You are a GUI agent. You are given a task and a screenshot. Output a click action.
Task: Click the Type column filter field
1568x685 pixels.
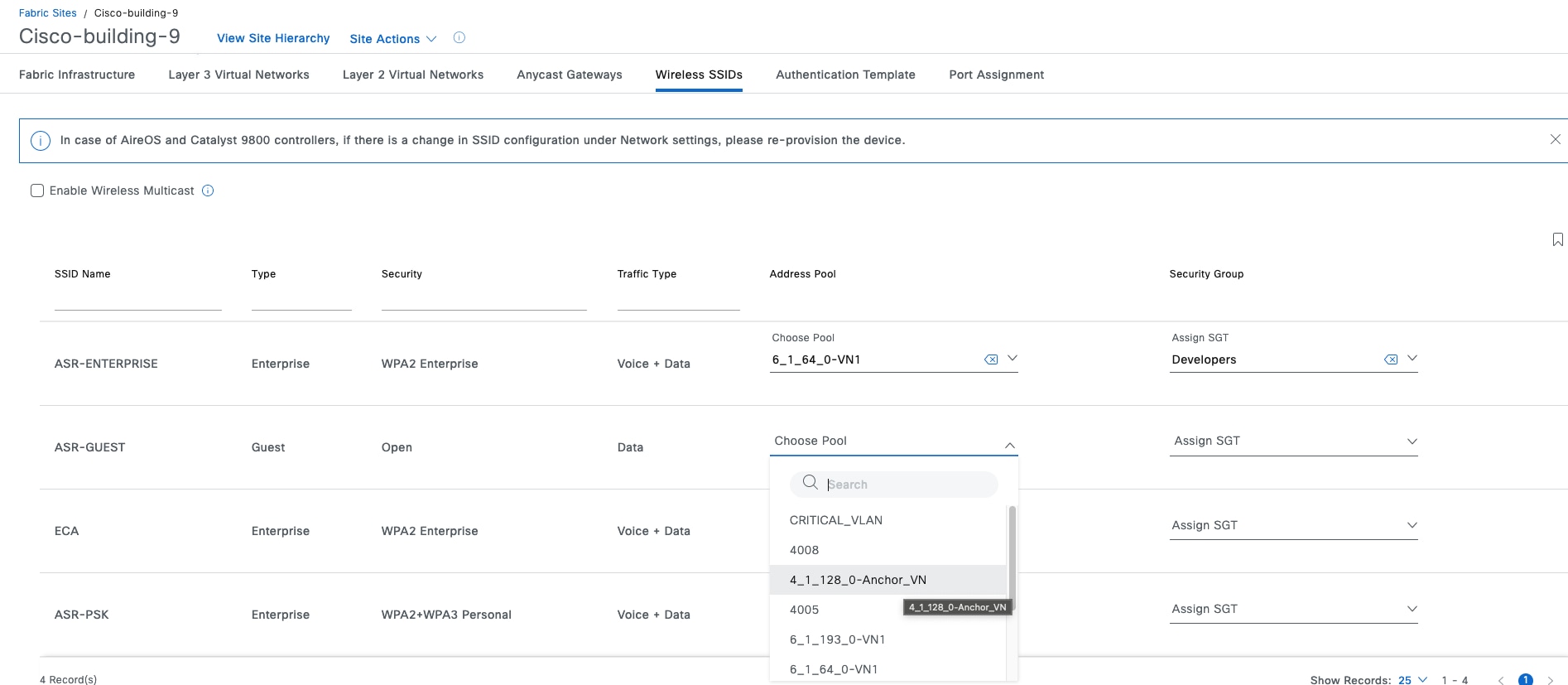pos(301,300)
